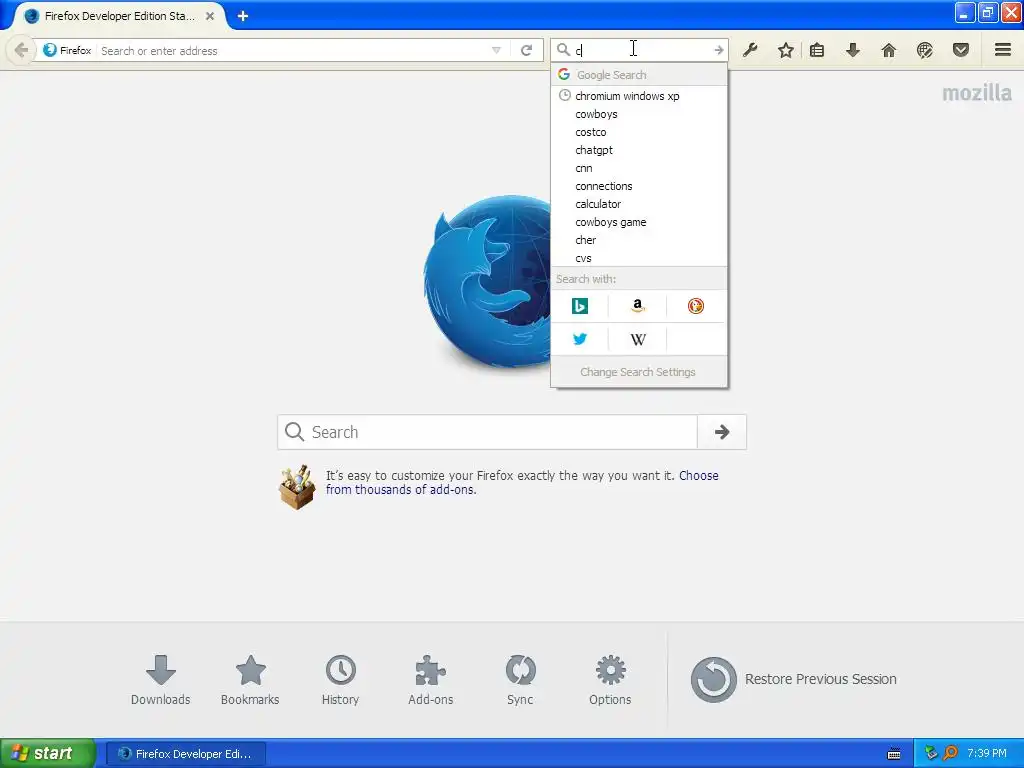Click the Firefox identity icon in address bar
1024x768 pixels.
coord(50,50)
